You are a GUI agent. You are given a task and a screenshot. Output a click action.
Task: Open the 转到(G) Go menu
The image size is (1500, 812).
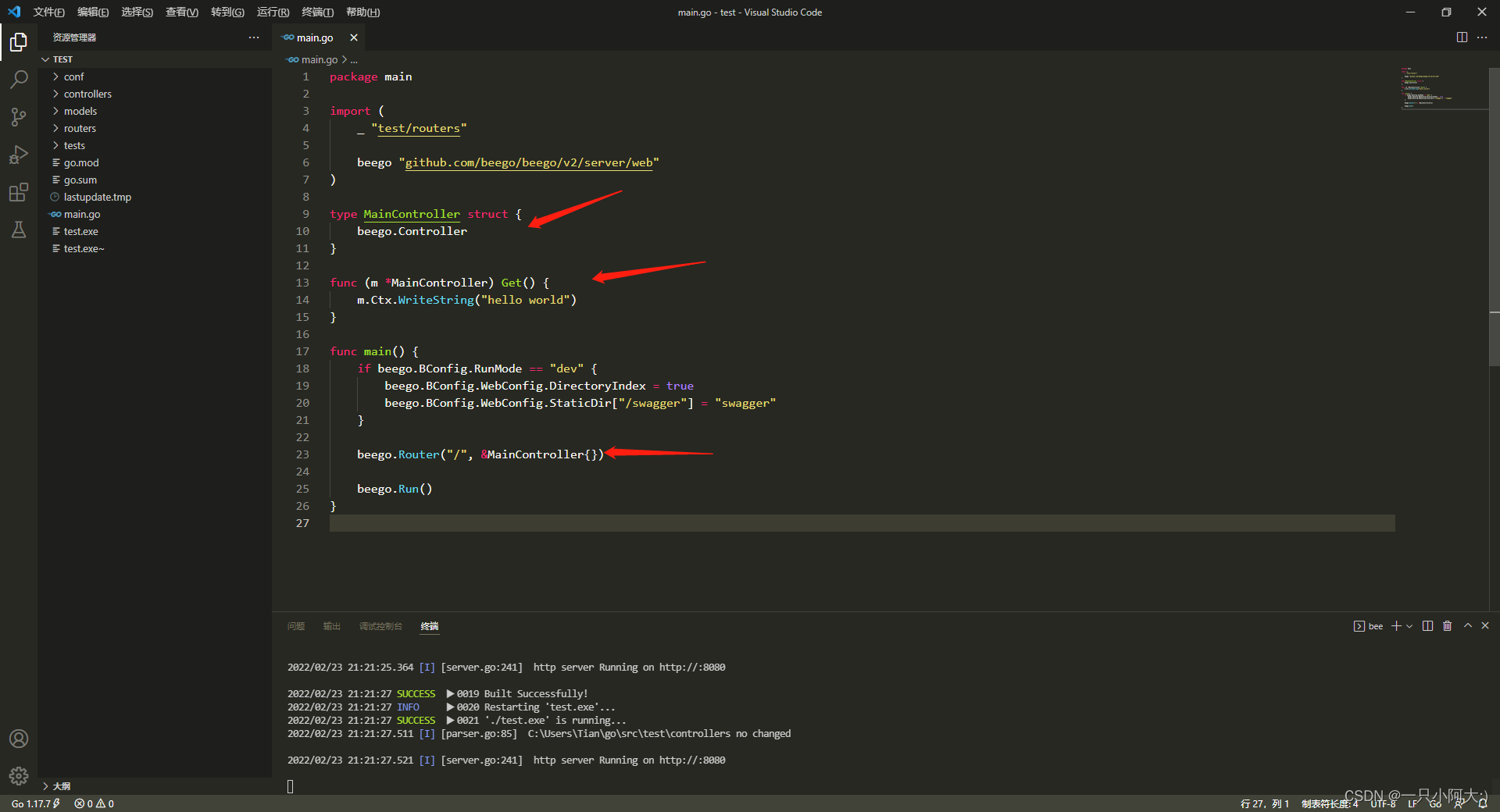[227, 12]
